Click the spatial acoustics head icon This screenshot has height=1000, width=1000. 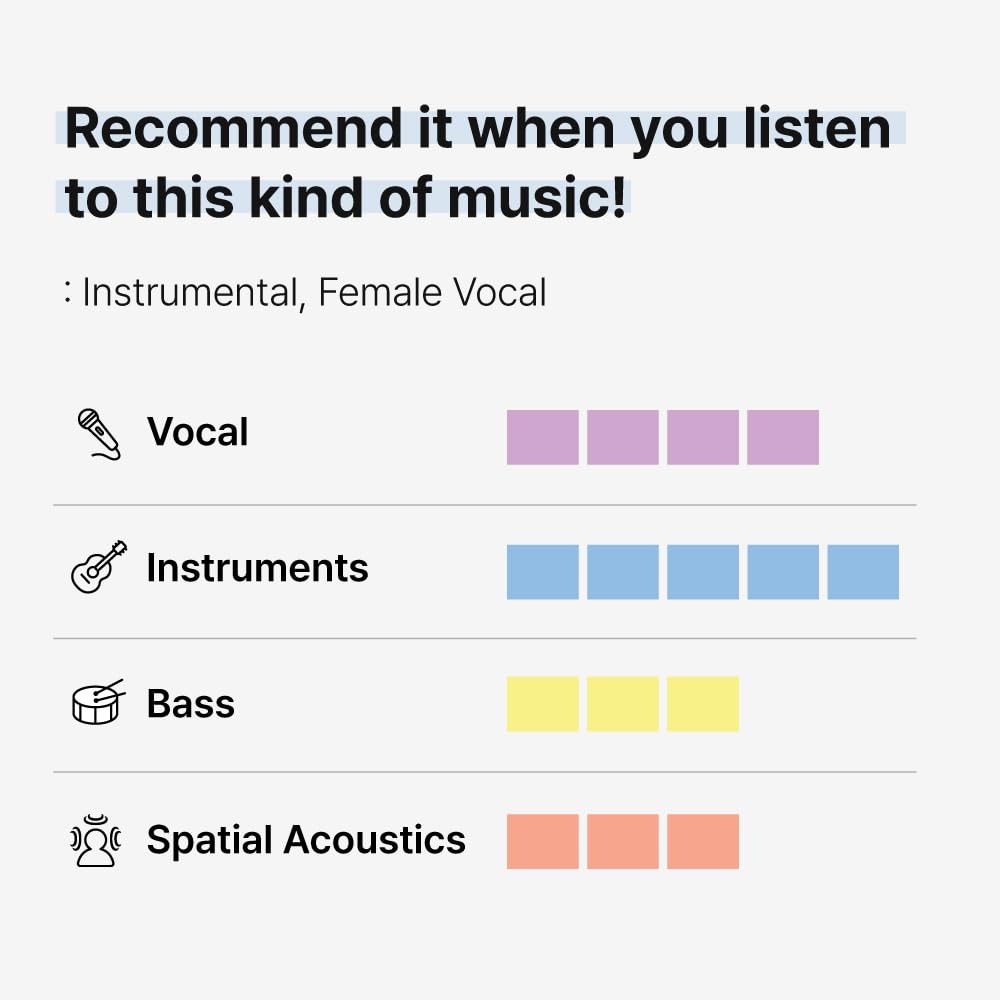tap(96, 840)
